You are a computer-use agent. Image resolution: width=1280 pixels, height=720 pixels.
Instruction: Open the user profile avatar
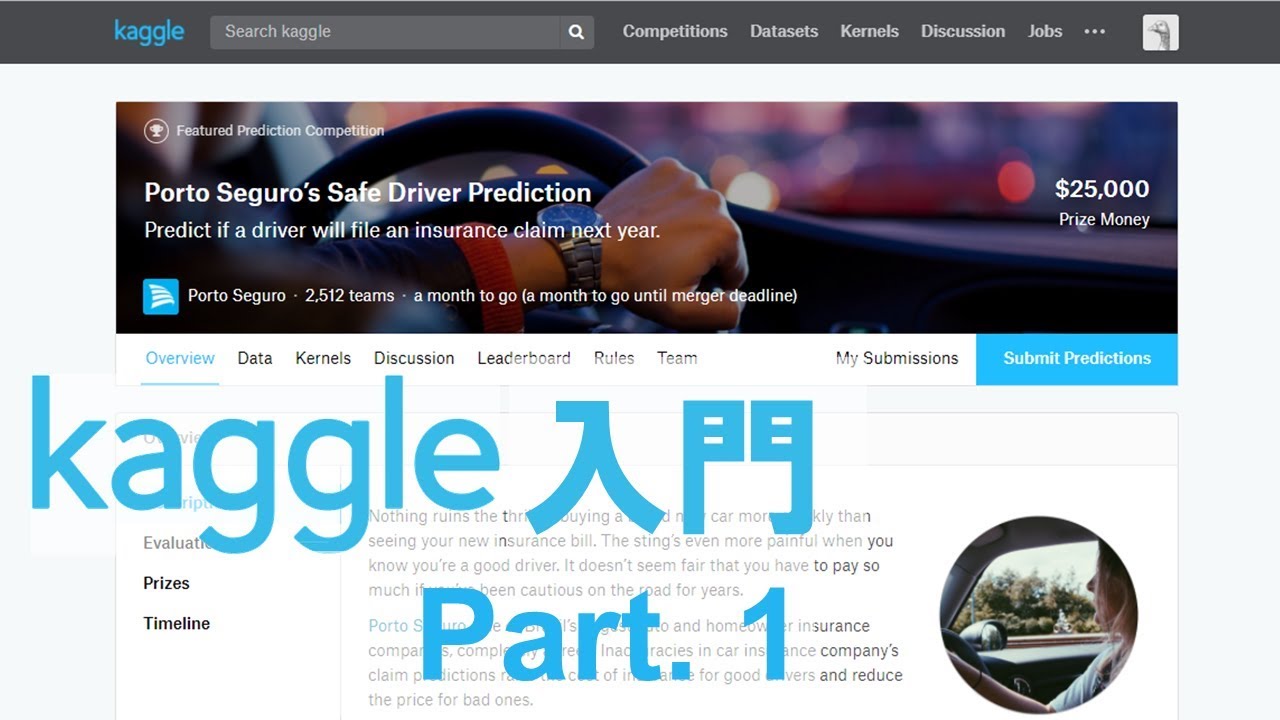click(x=1160, y=32)
